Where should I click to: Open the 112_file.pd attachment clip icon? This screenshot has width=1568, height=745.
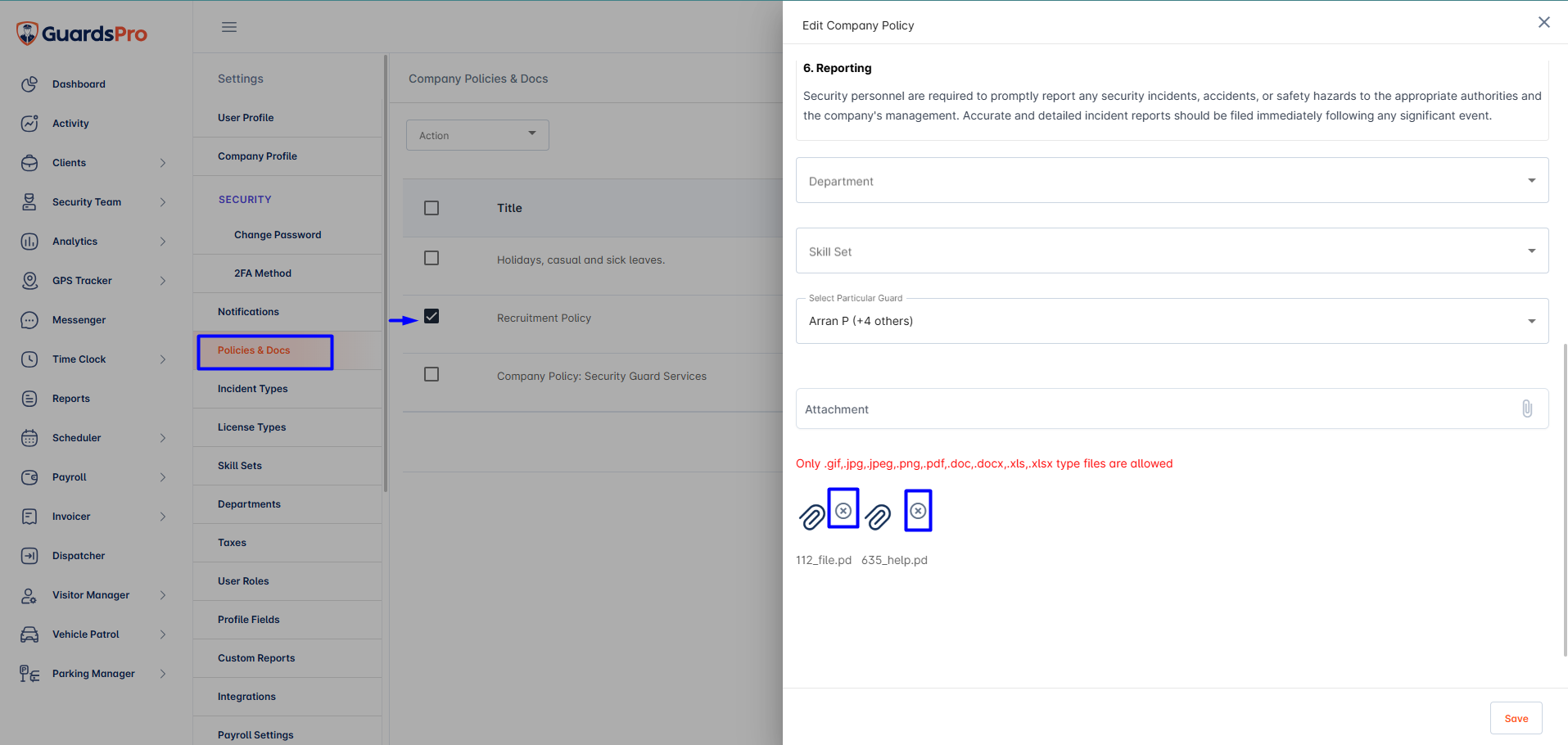point(812,517)
